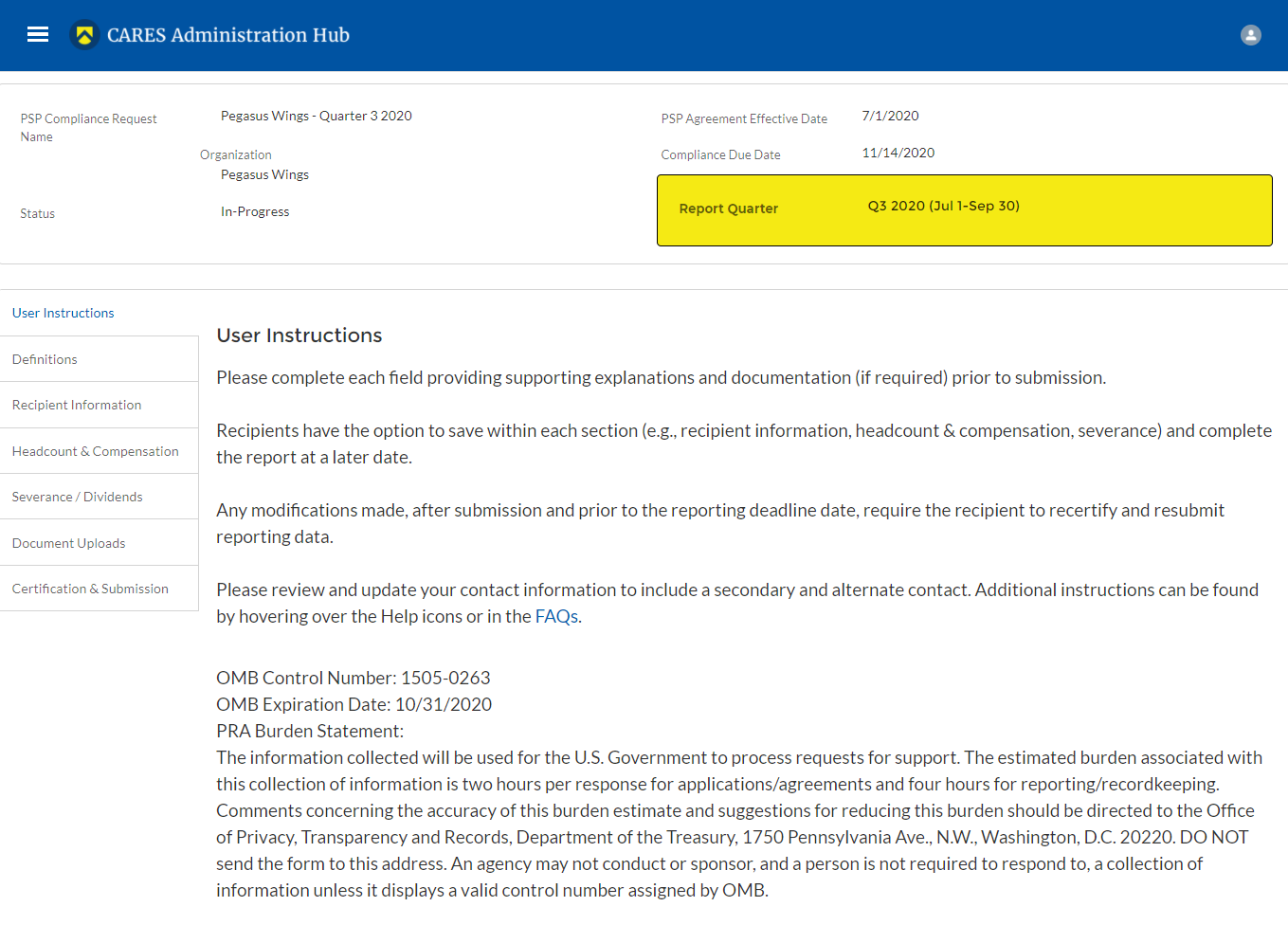
Task: Select the Pegasus Wings - Quarter 3 2020 name
Action: [316, 116]
